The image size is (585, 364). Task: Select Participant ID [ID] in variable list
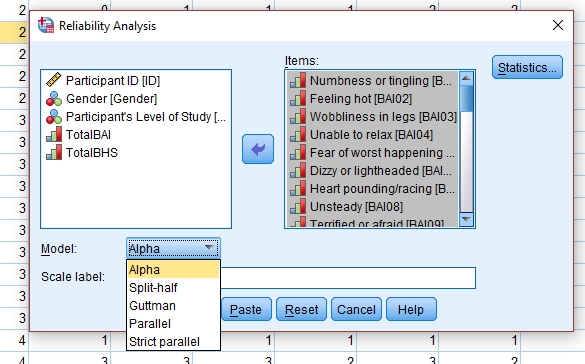pyautogui.click(x=136, y=80)
